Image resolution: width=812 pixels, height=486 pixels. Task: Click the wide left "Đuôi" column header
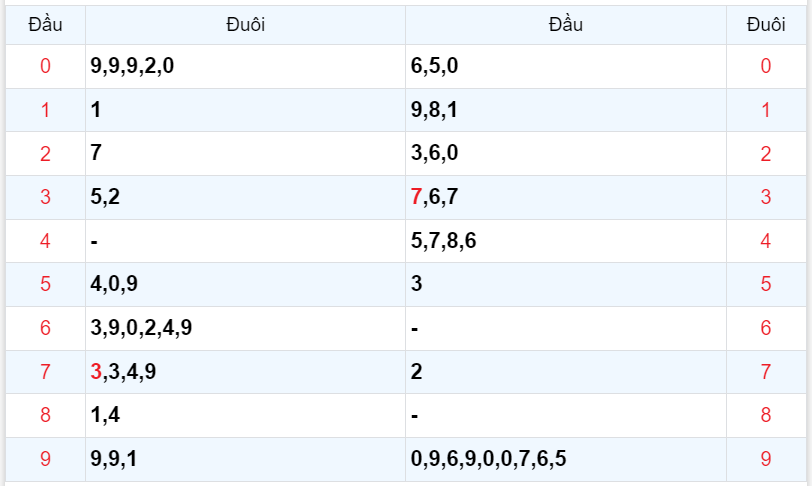245,25
